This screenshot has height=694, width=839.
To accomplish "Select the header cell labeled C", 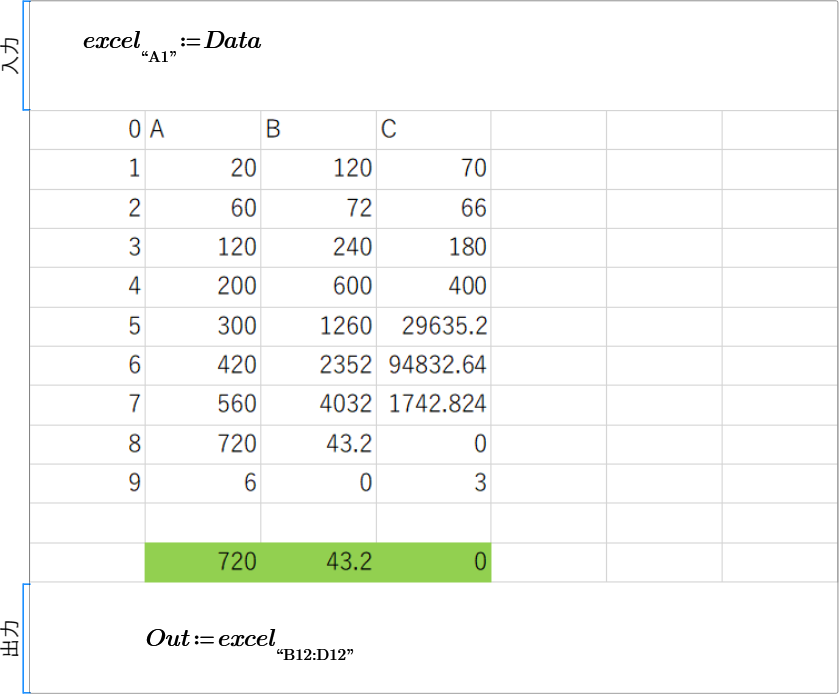I will click(434, 130).
